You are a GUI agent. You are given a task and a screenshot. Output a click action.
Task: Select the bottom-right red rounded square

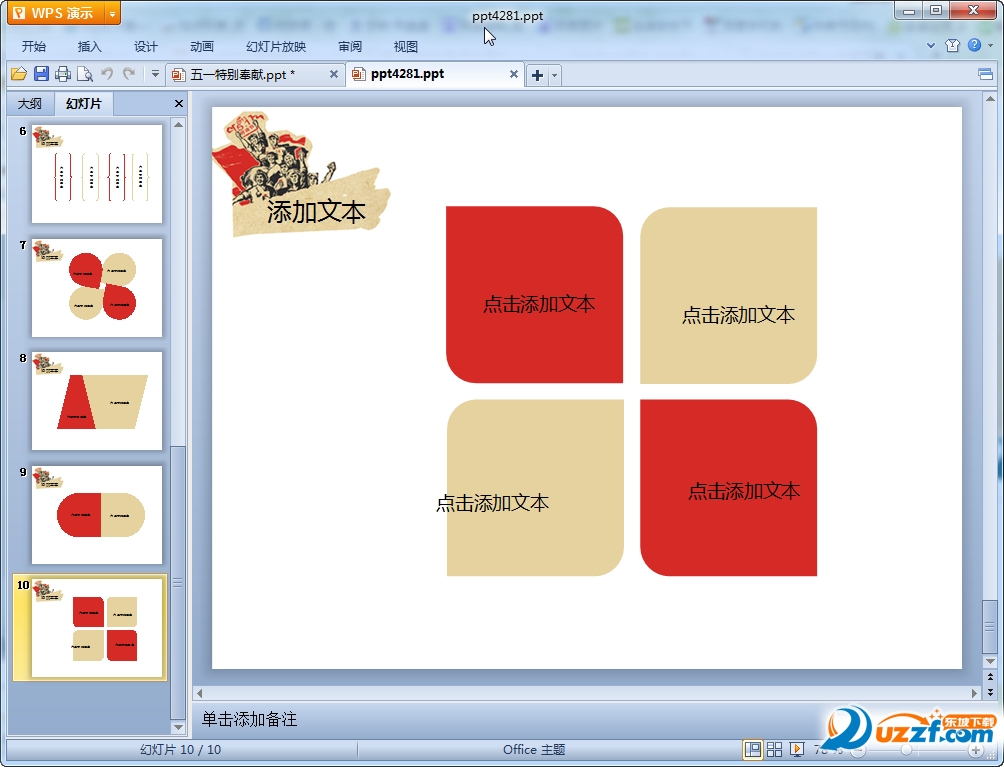(x=729, y=488)
